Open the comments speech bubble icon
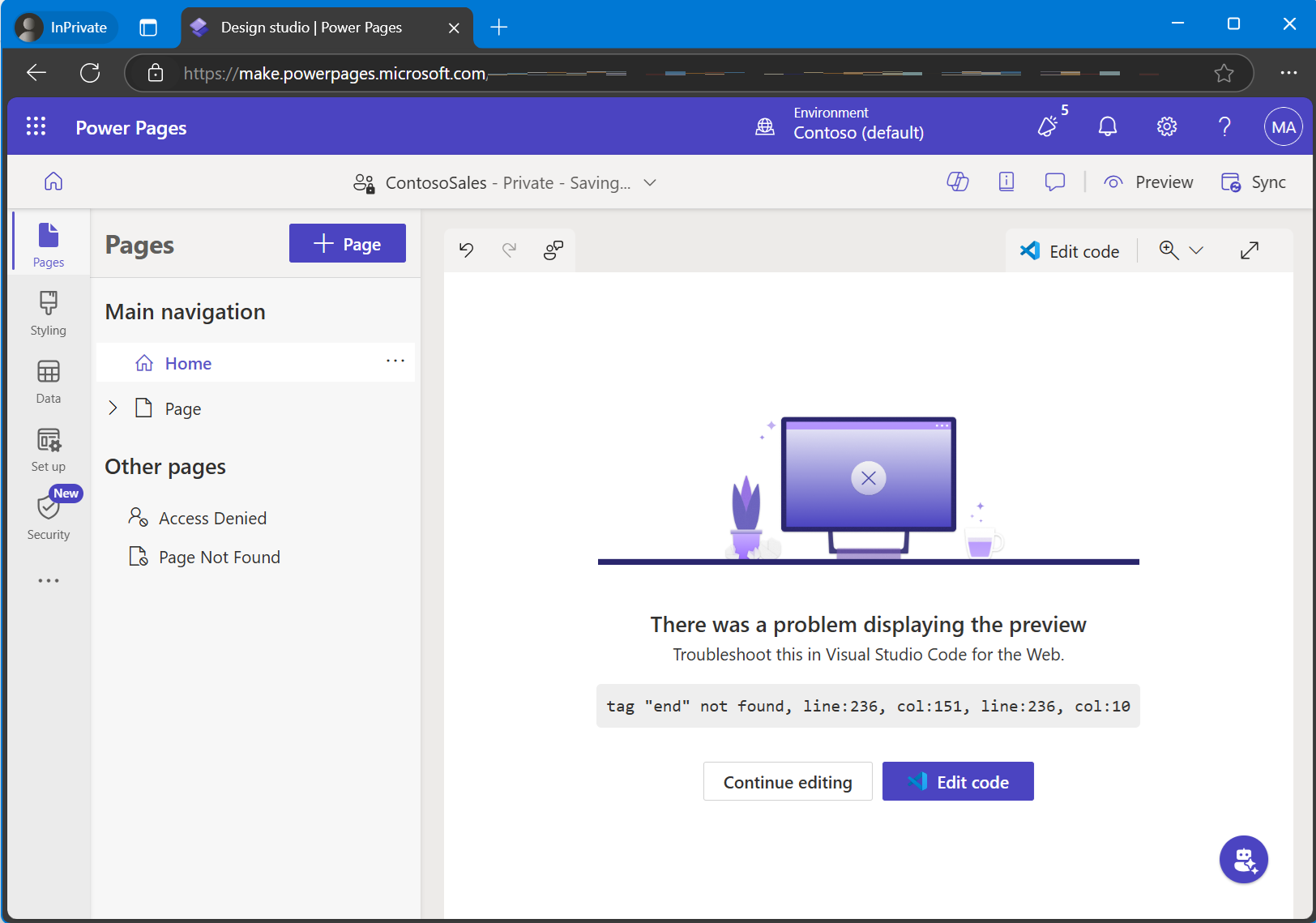This screenshot has height=923, width=1316. point(1055,182)
